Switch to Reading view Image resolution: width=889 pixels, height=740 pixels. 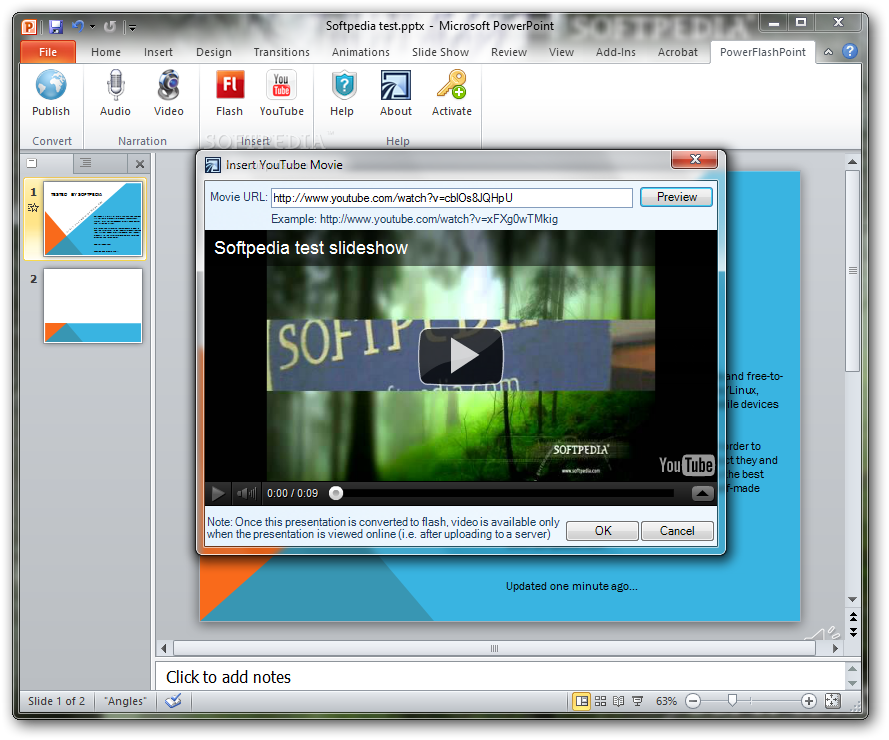point(619,701)
